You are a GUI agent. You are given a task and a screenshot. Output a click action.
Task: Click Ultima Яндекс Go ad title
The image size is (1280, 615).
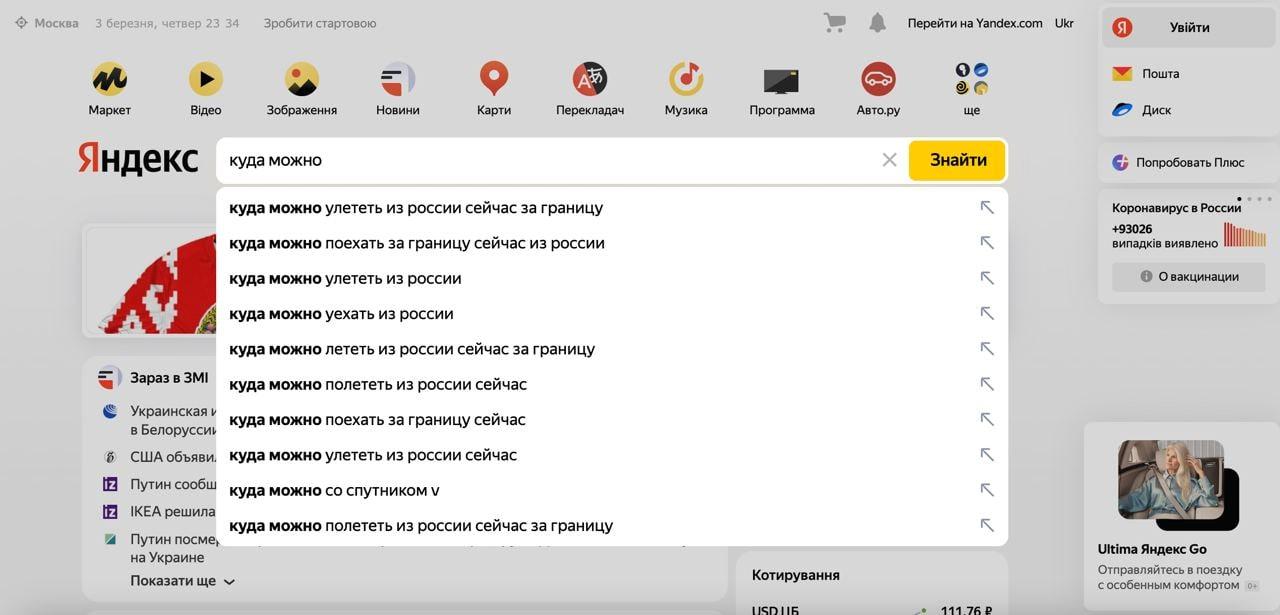point(1152,549)
